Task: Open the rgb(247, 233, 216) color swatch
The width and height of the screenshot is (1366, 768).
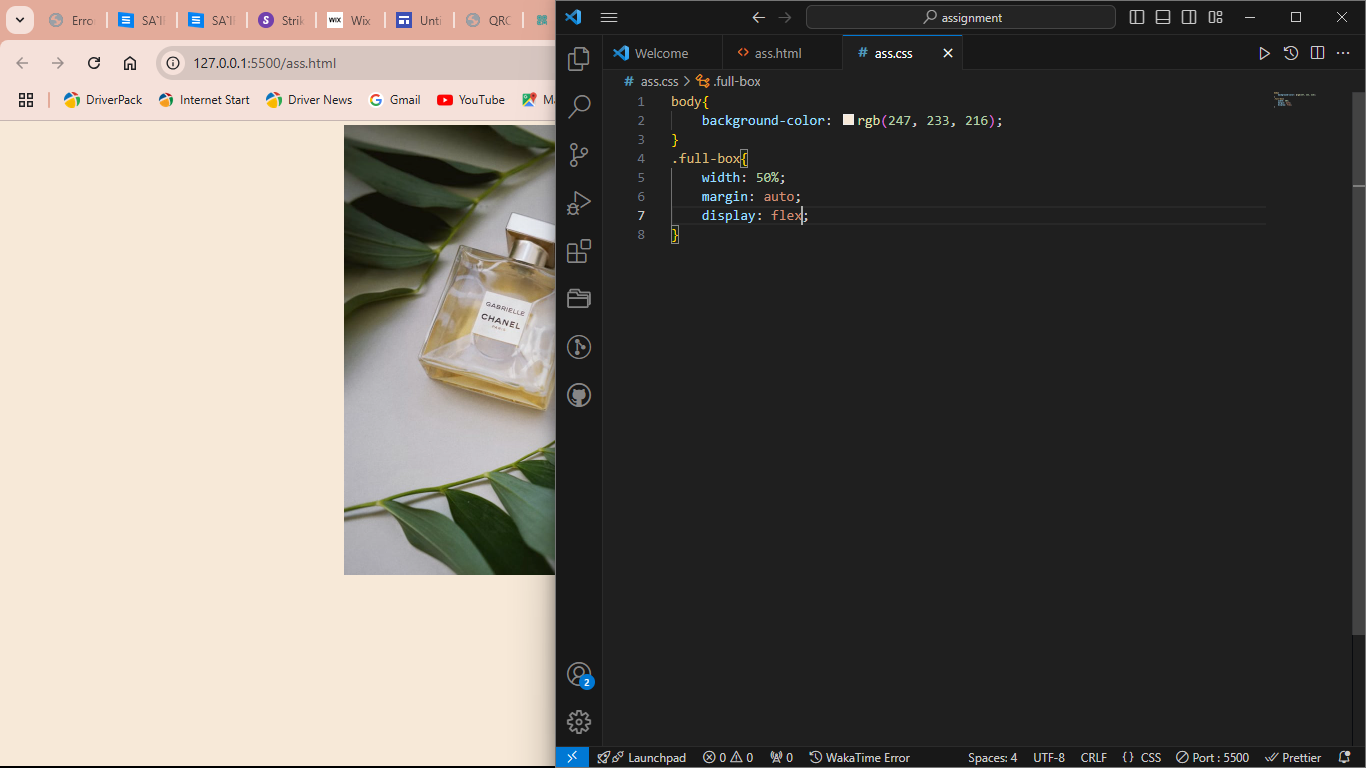Action: (848, 120)
